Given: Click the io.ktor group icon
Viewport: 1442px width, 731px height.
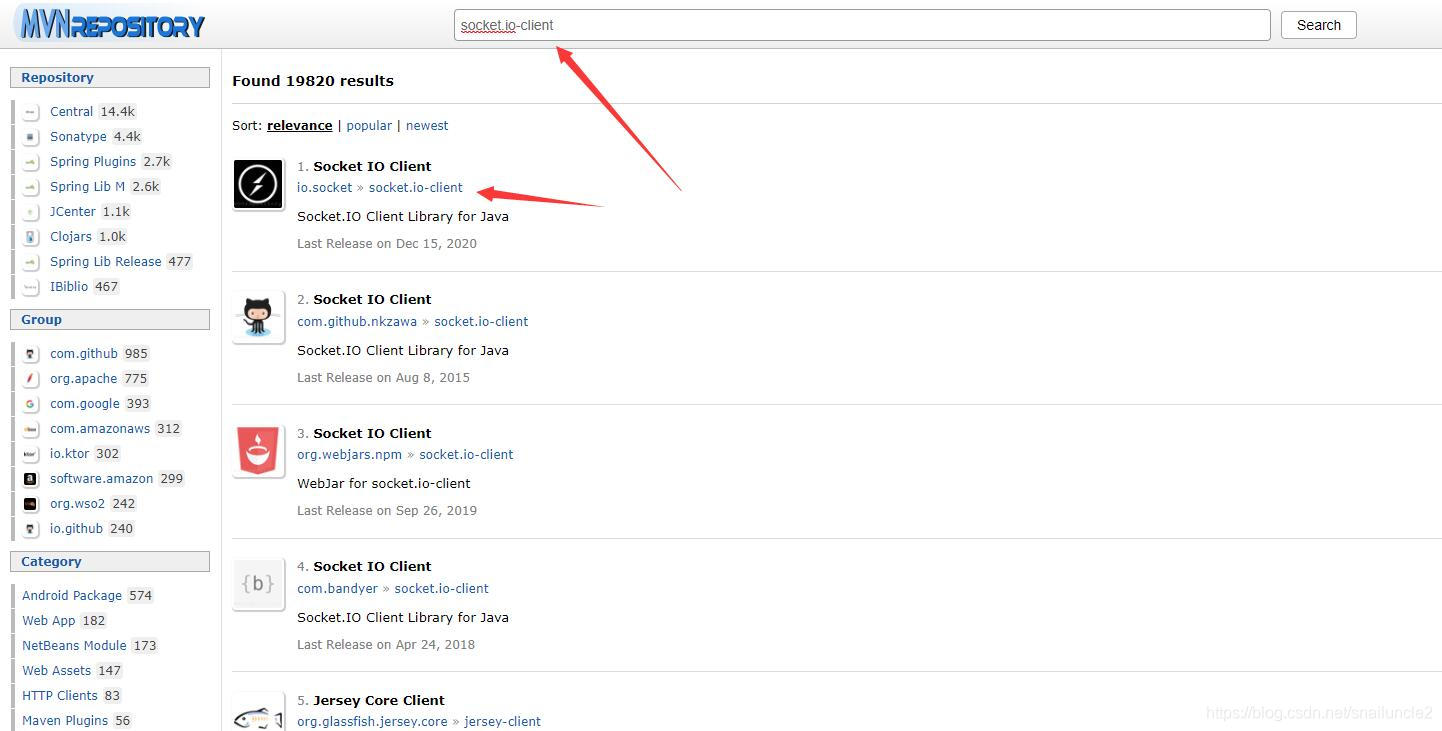Looking at the screenshot, I should pyautogui.click(x=31, y=454).
